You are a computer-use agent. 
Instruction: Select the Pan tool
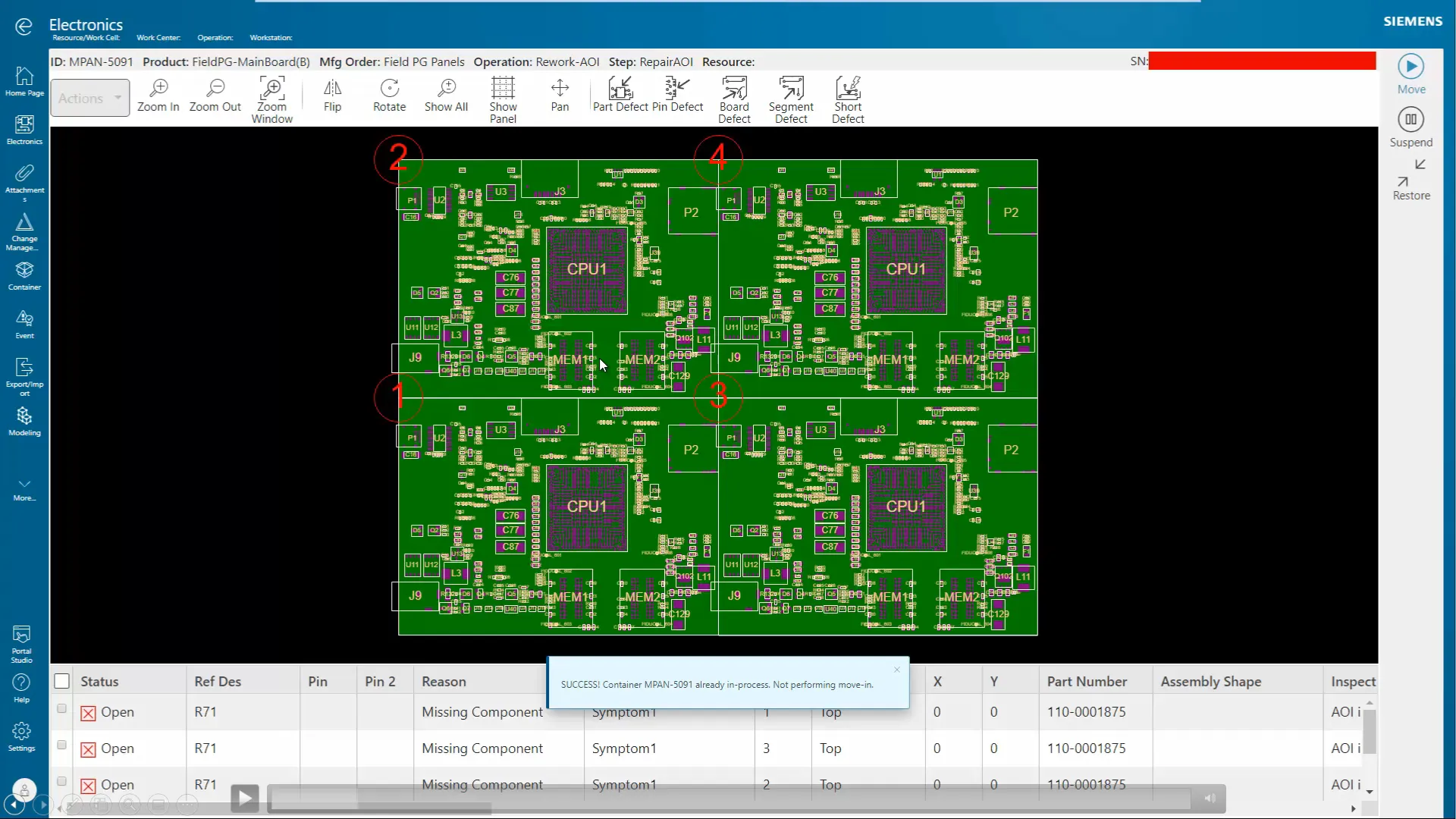tap(560, 96)
